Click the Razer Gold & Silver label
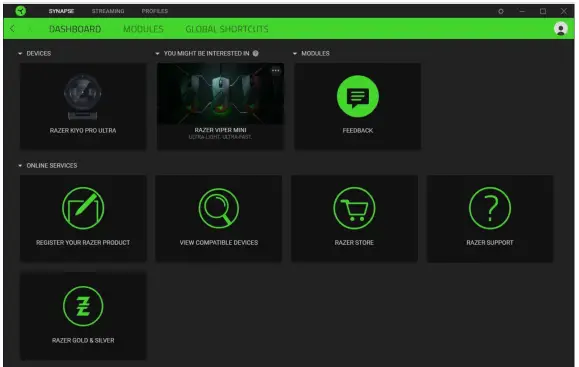This screenshot has width=579, height=367. tap(83, 340)
